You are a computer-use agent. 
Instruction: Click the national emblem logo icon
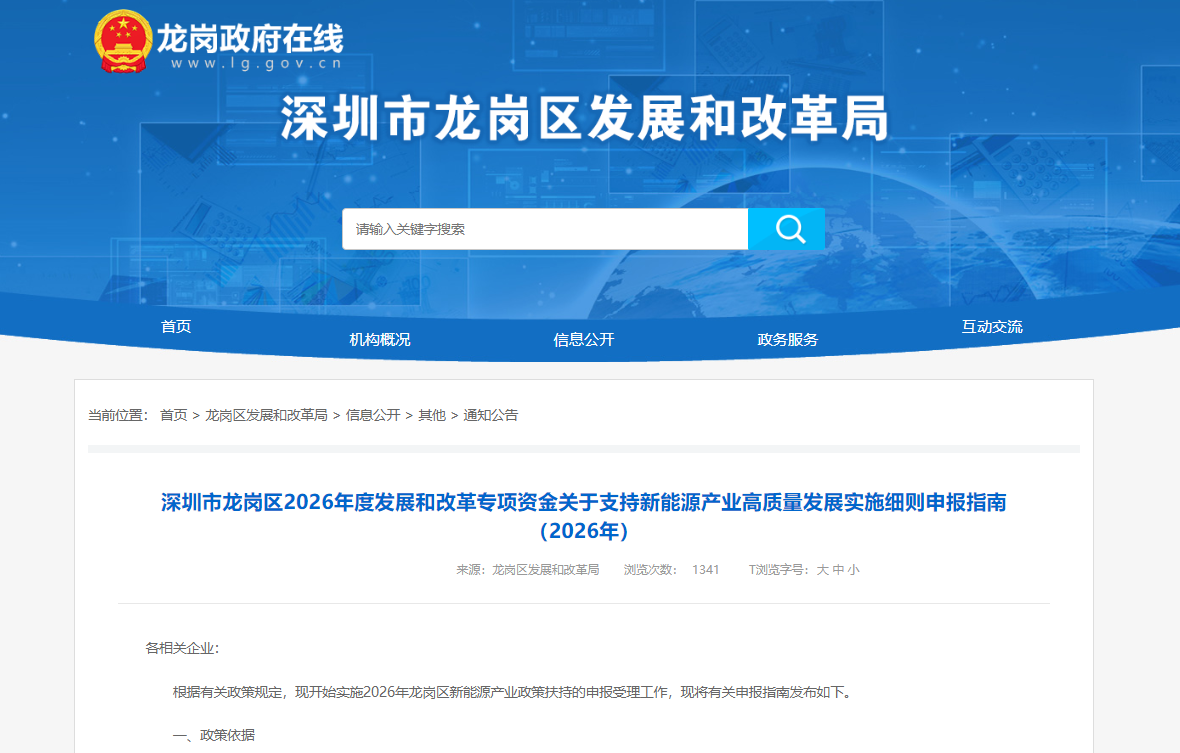[122, 42]
